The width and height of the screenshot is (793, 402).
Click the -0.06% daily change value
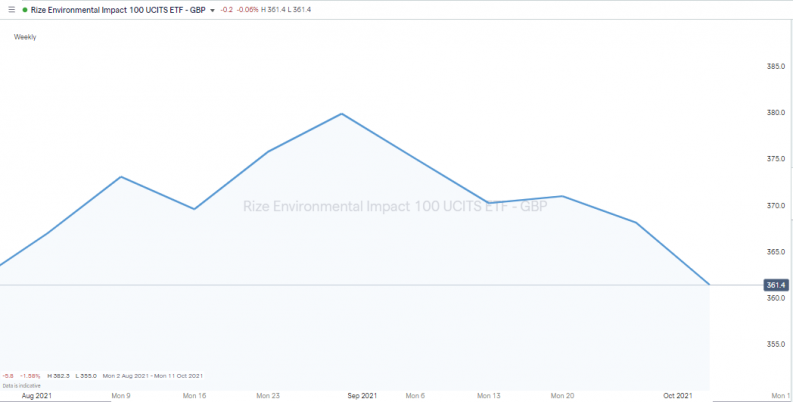point(245,10)
